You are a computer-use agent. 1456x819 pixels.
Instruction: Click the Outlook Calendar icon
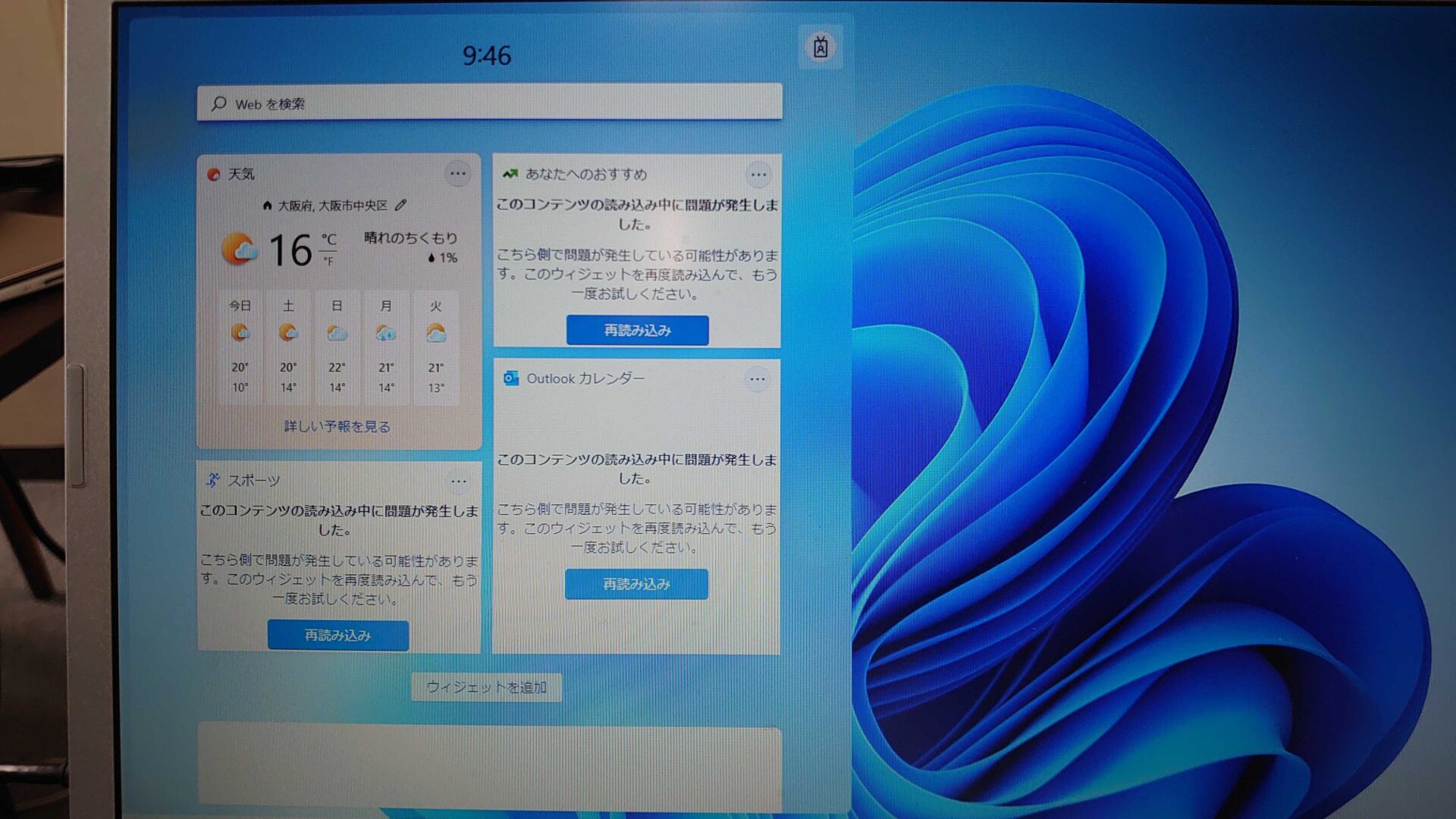click(511, 378)
